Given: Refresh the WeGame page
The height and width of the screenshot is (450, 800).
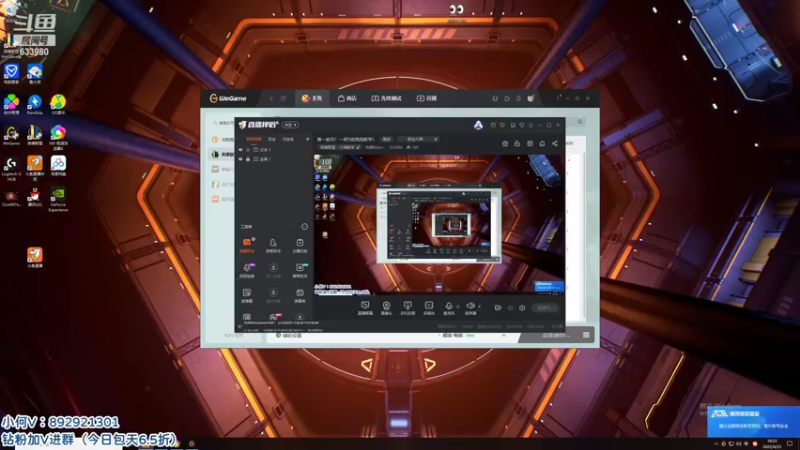Looking at the screenshot, I should 283,98.
